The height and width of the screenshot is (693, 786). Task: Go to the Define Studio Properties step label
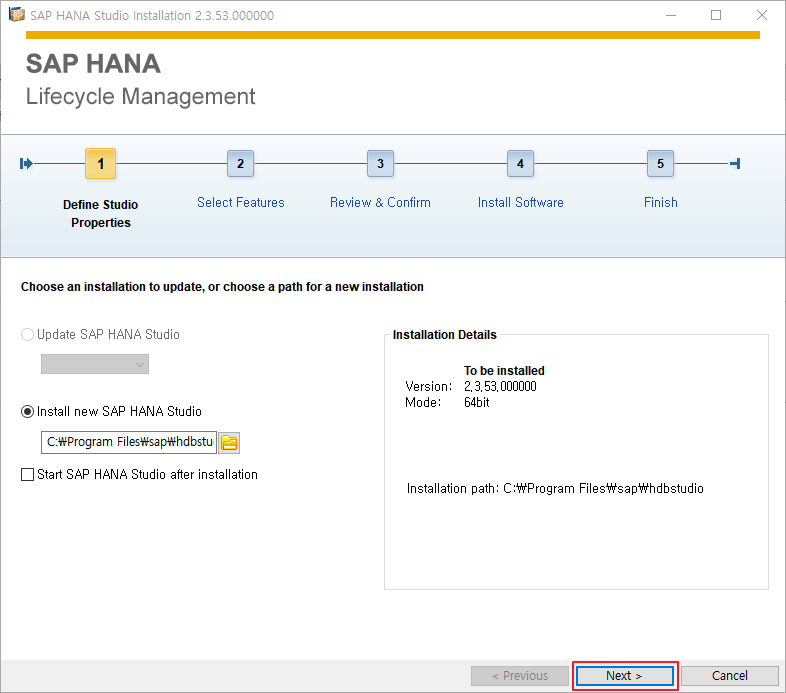click(100, 214)
